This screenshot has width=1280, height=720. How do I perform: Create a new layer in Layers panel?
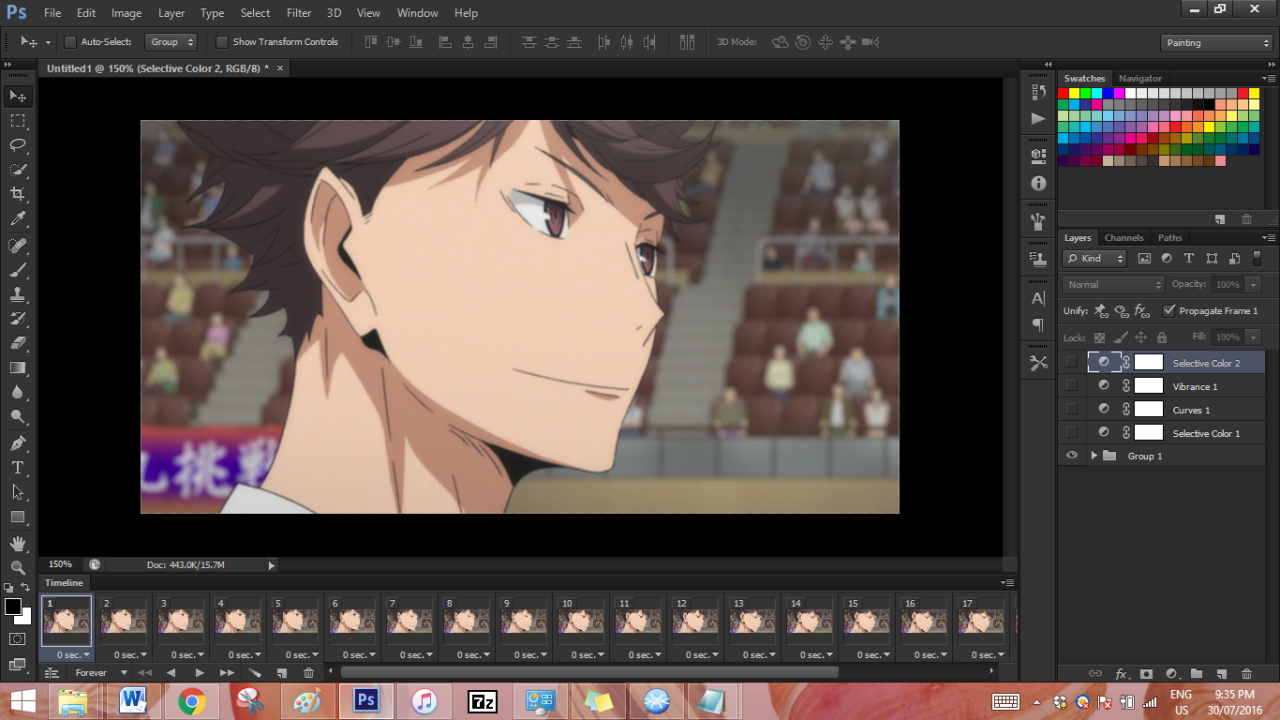1220,674
